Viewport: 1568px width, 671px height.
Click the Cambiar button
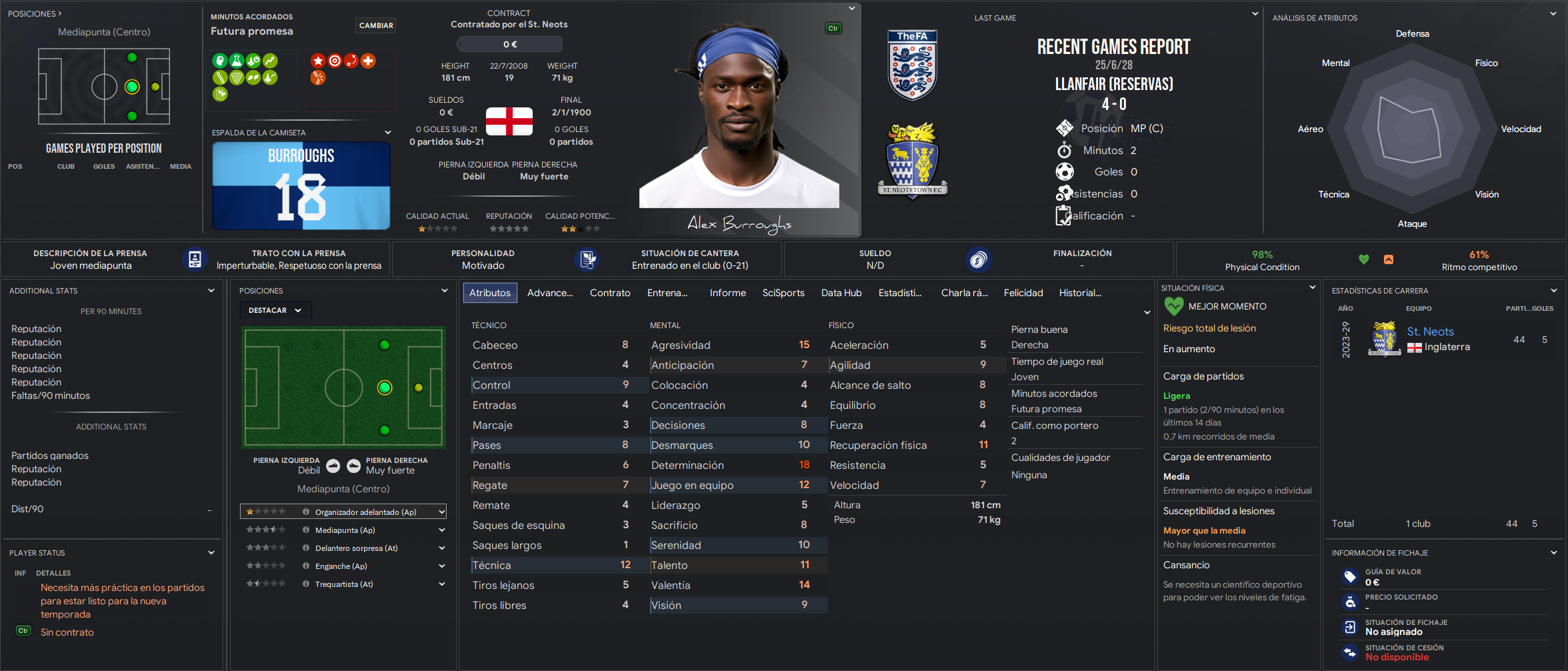(377, 25)
